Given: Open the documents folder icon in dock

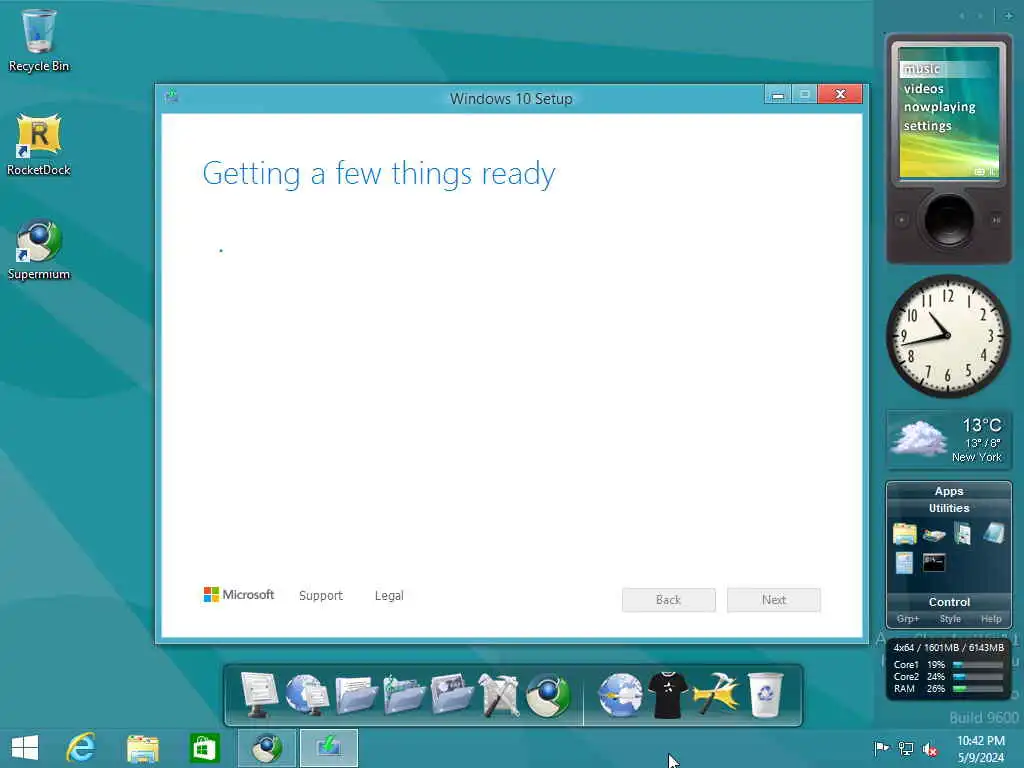Looking at the screenshot, I should pos(356,695).
